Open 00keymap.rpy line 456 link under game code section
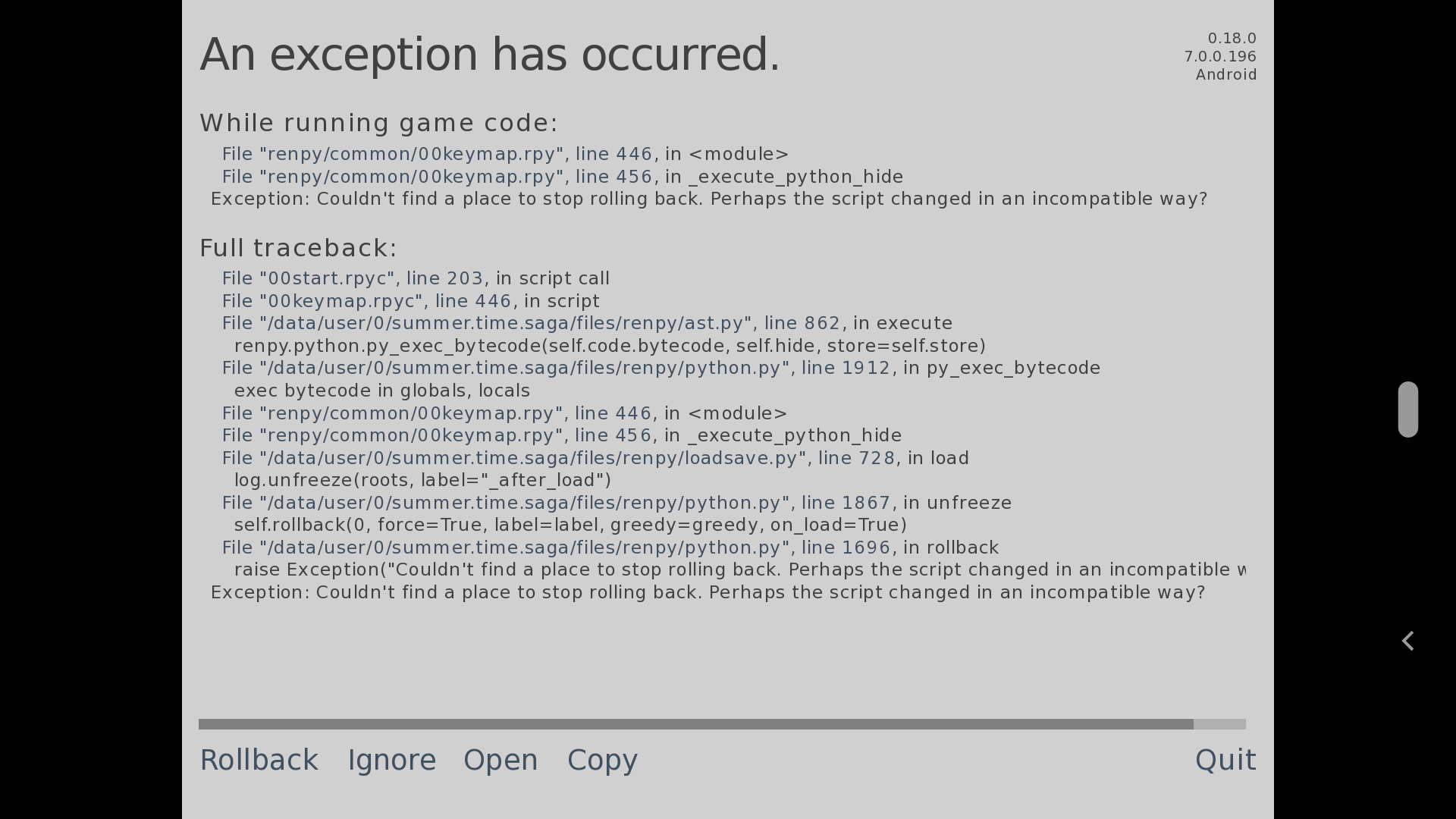 pos(437,177)
